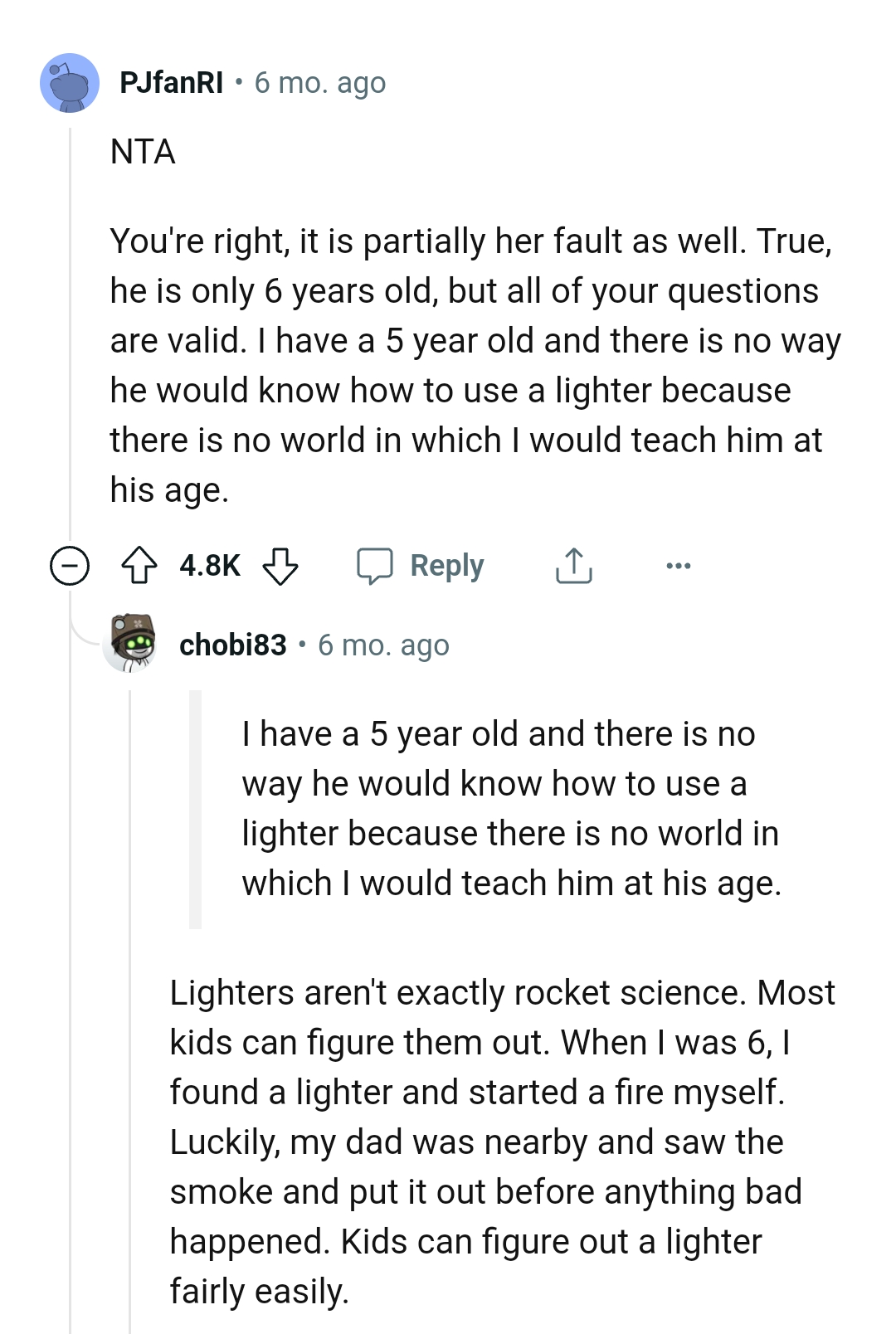This screenshot has height=1334, width=896.
Task: Toggle the upvote arrow off
Action: (143, 566)
